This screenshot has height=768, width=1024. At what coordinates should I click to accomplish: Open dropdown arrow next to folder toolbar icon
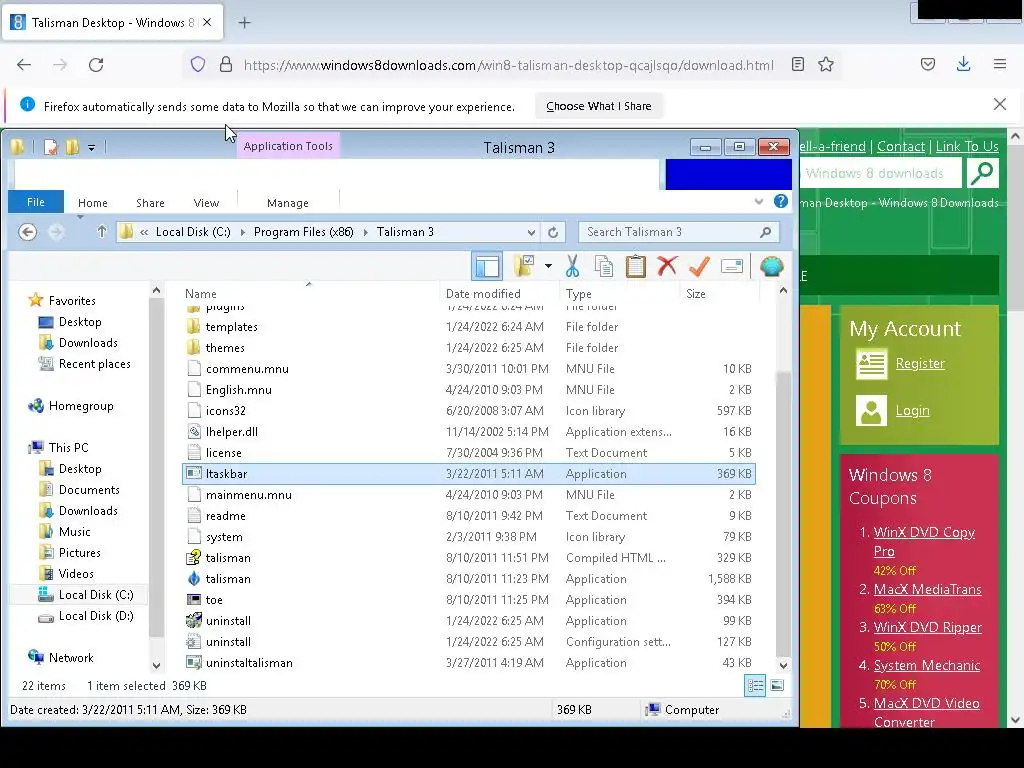pyautogui.click(x=548, y=266)
